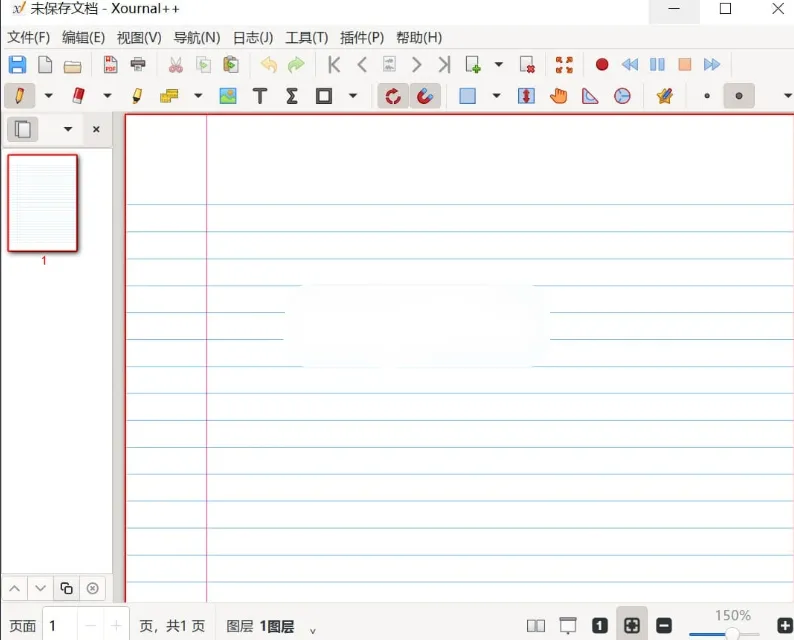Toggle rotation snapping
794x640 pixels.
(x=393, y=96)
